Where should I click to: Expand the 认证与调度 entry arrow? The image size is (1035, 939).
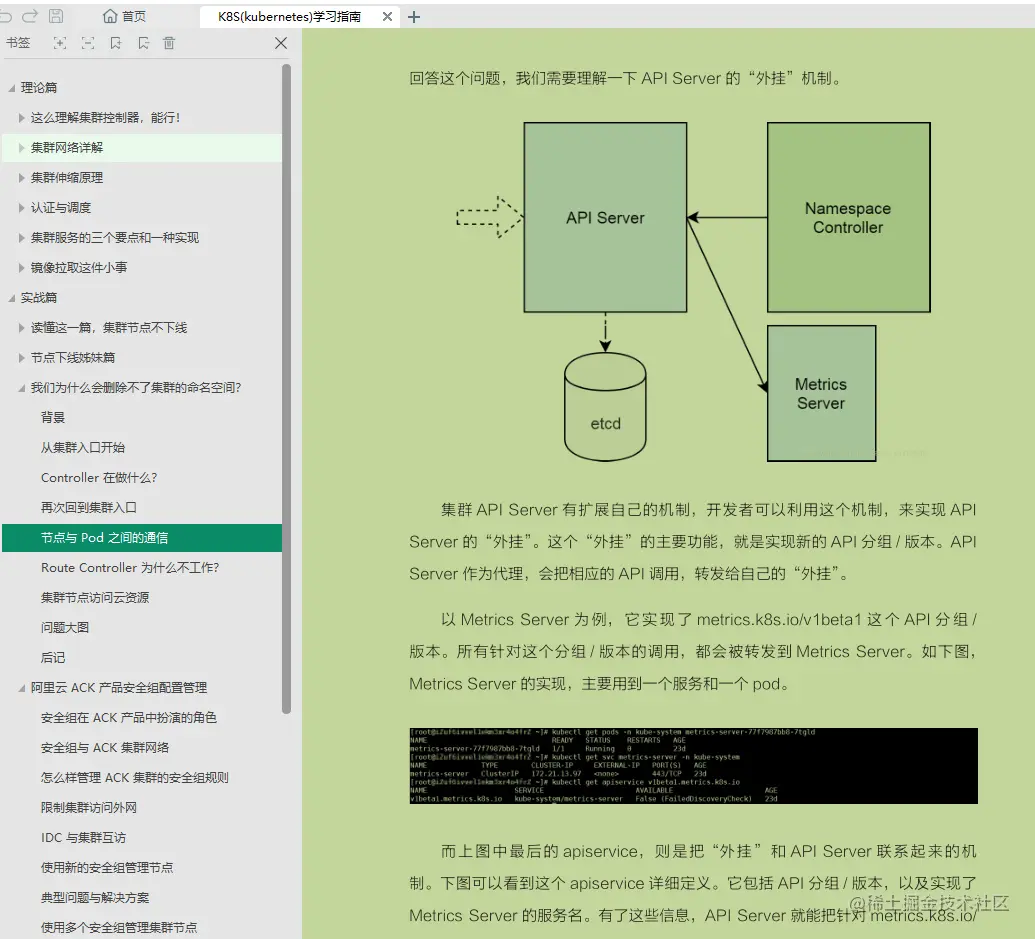pyautogui.click(x=22, y=208)
